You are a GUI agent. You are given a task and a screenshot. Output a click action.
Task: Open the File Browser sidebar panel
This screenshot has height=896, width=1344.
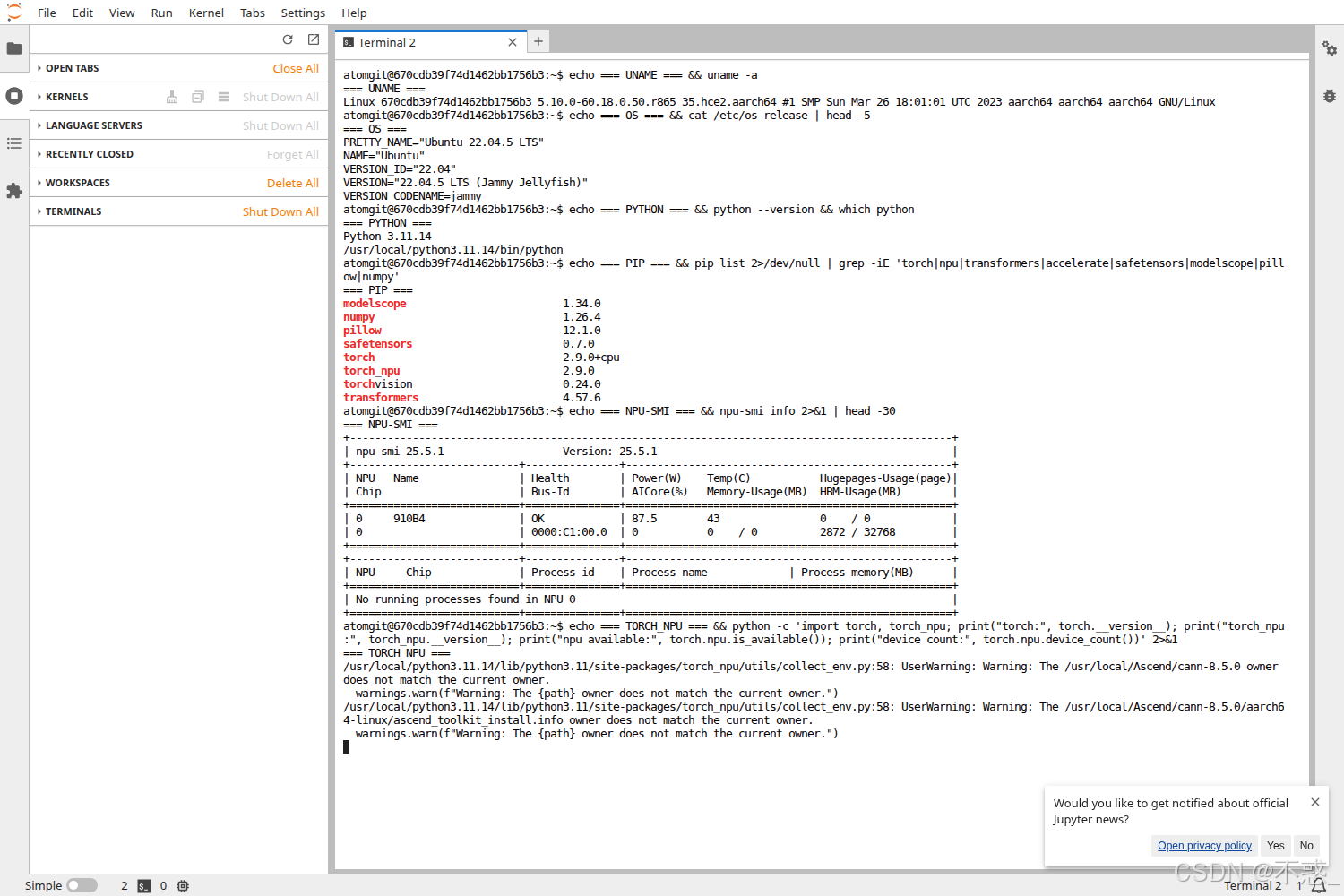click(14, 48)
